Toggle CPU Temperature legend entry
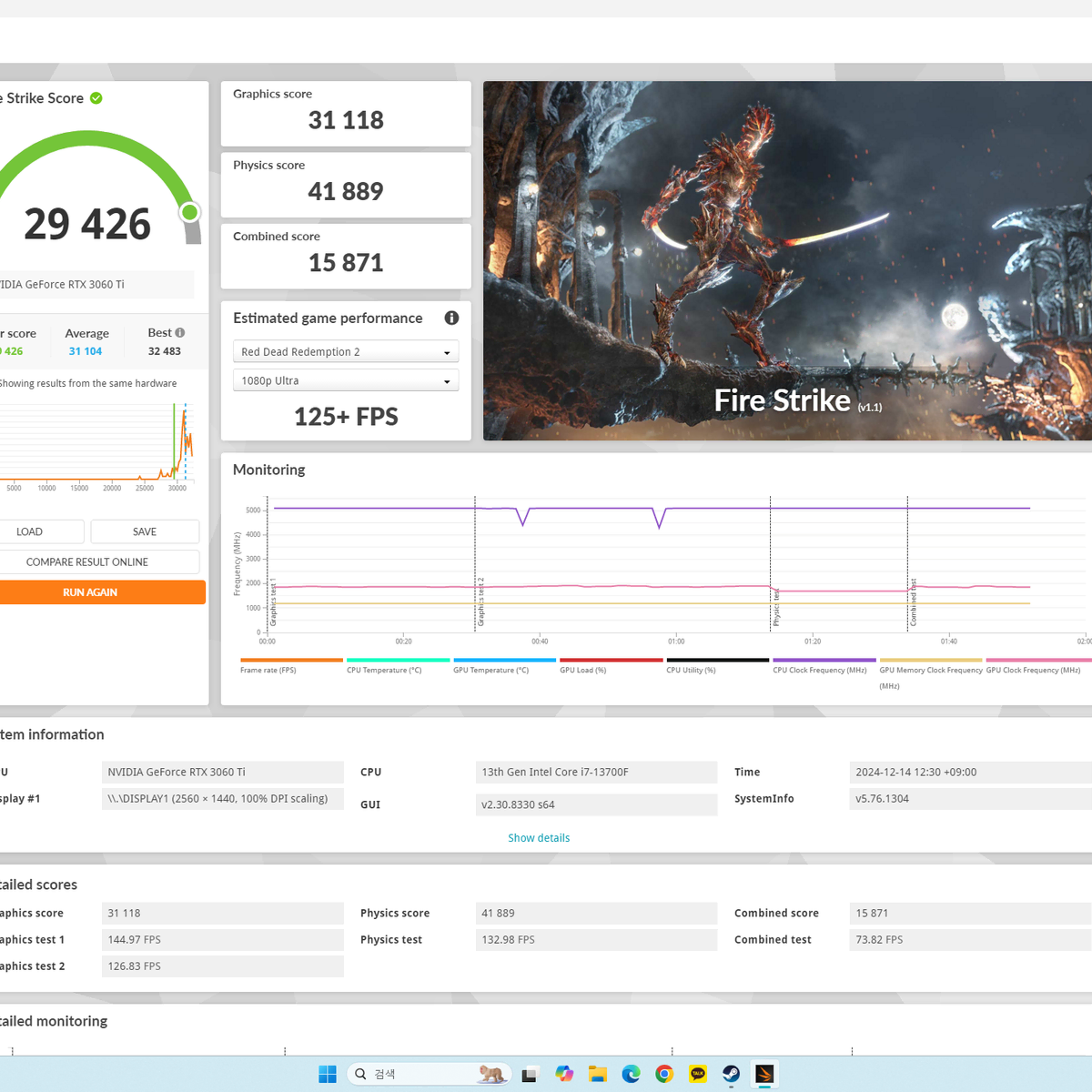1092x1092 pixels. [x=398, y=666]
